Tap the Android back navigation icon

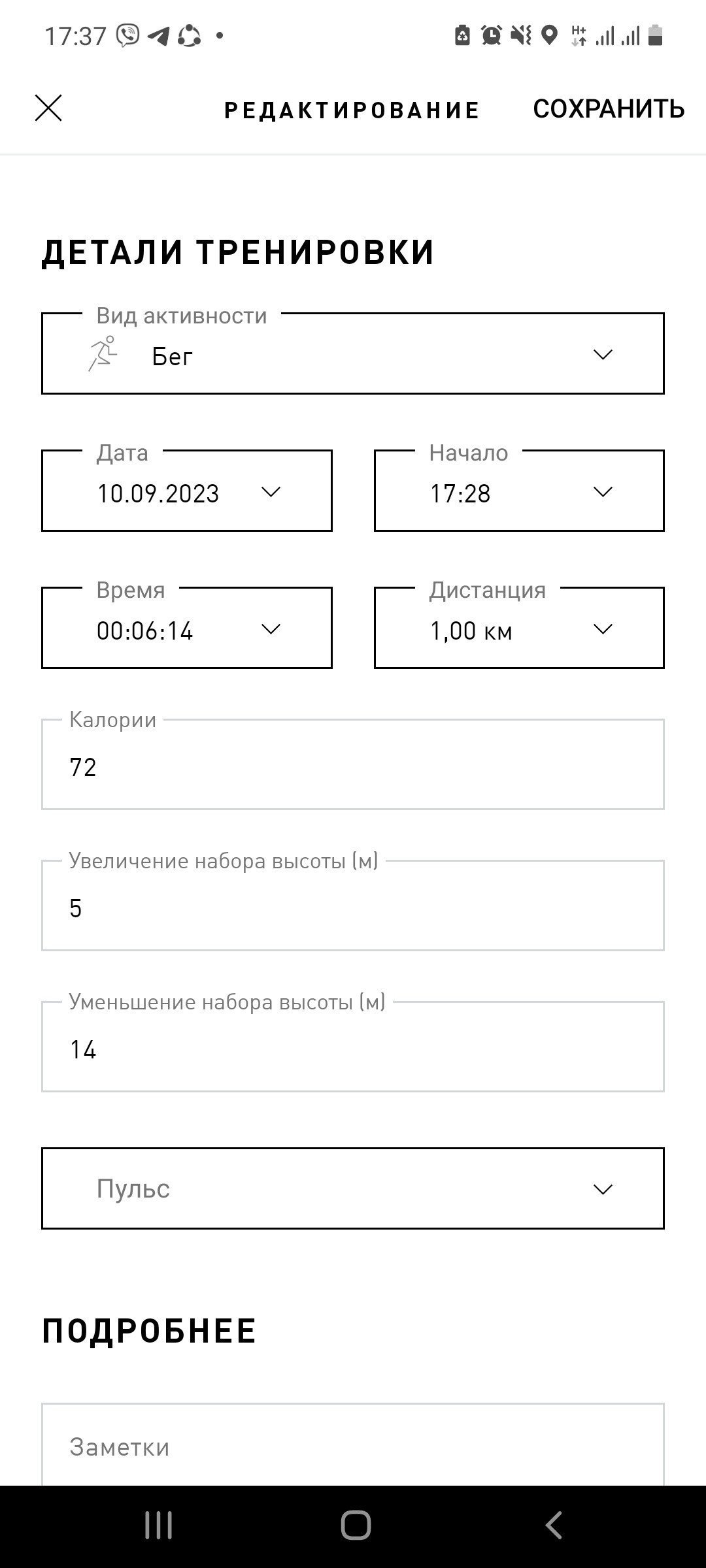click(x=554, y=1526)
